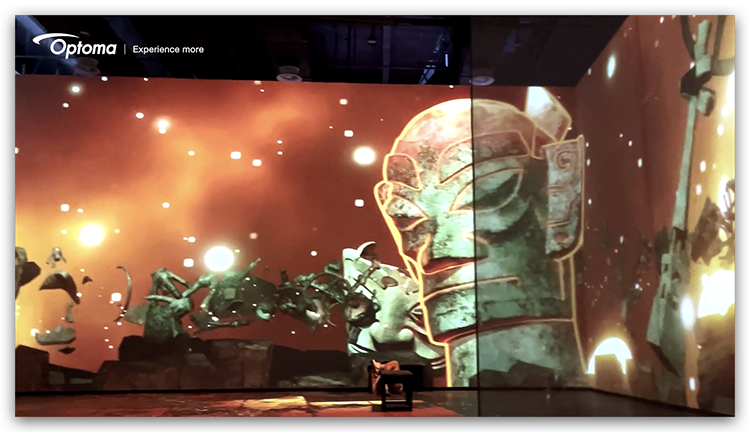Click the Optoma logo
750x432 pixels.
click(74, 46)
